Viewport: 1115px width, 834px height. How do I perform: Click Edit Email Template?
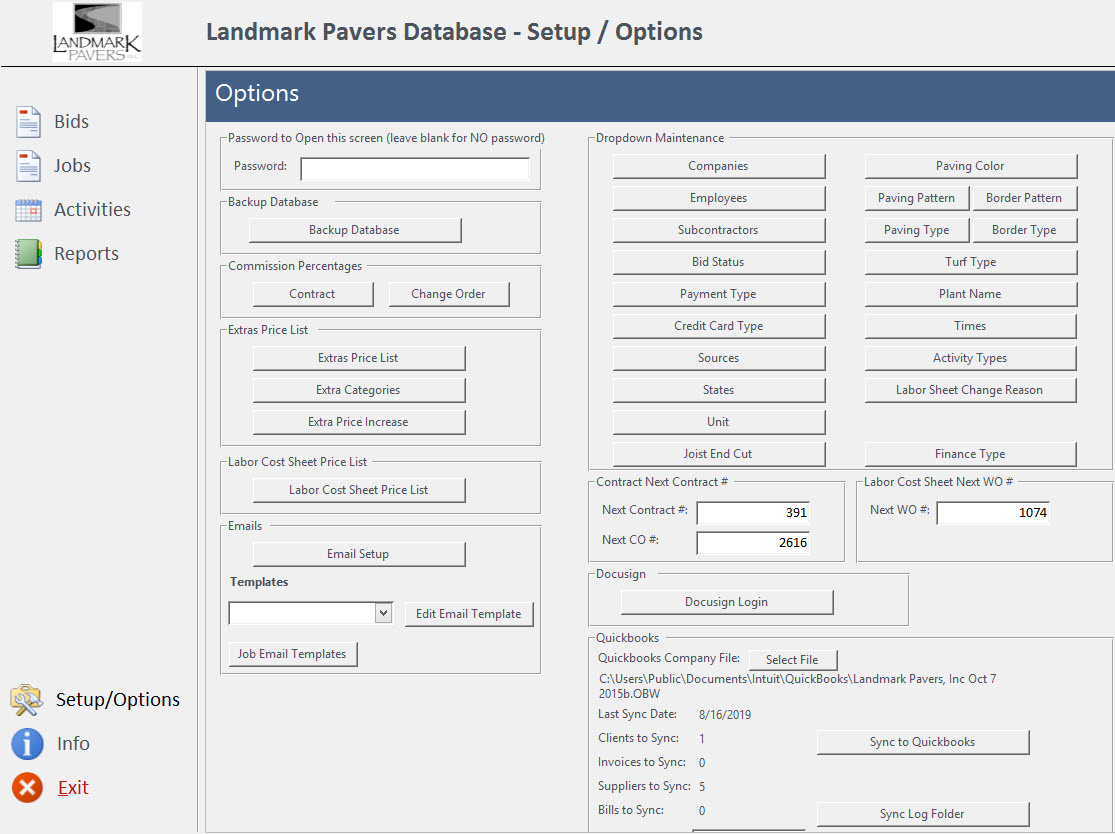point(469,614)
